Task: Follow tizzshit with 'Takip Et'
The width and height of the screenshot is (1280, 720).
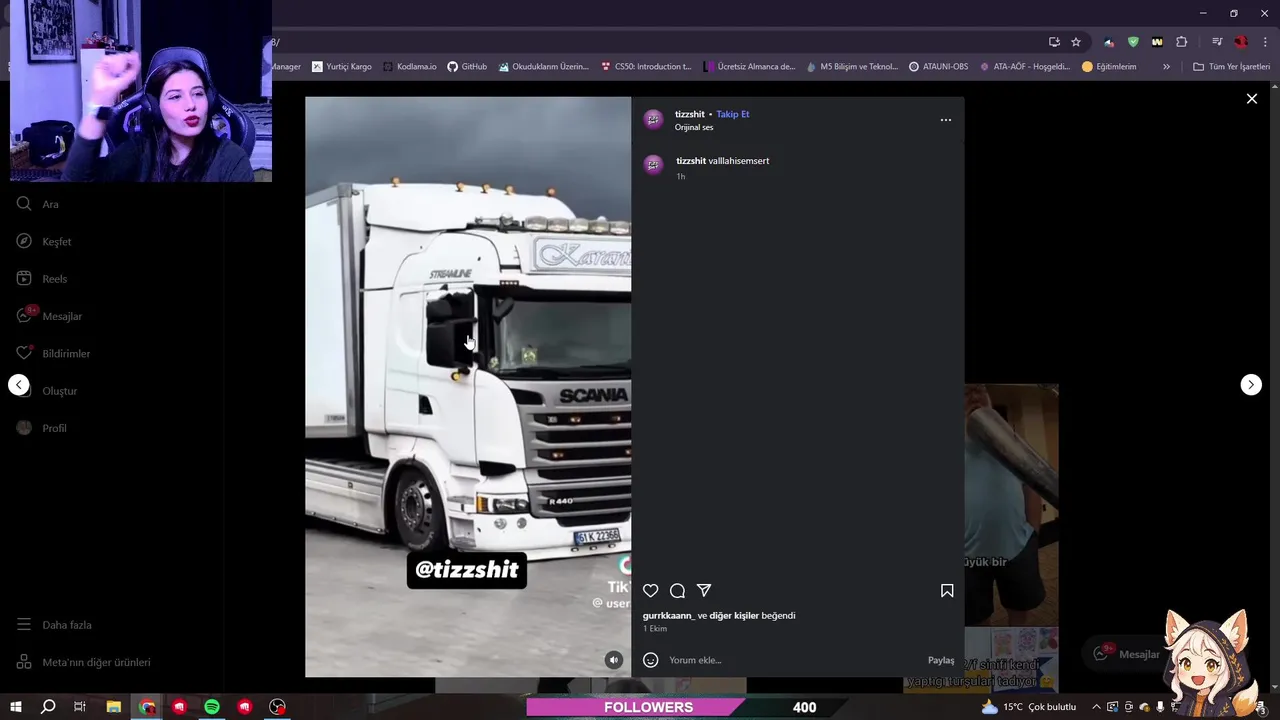Action: click(x=733, y=114)
